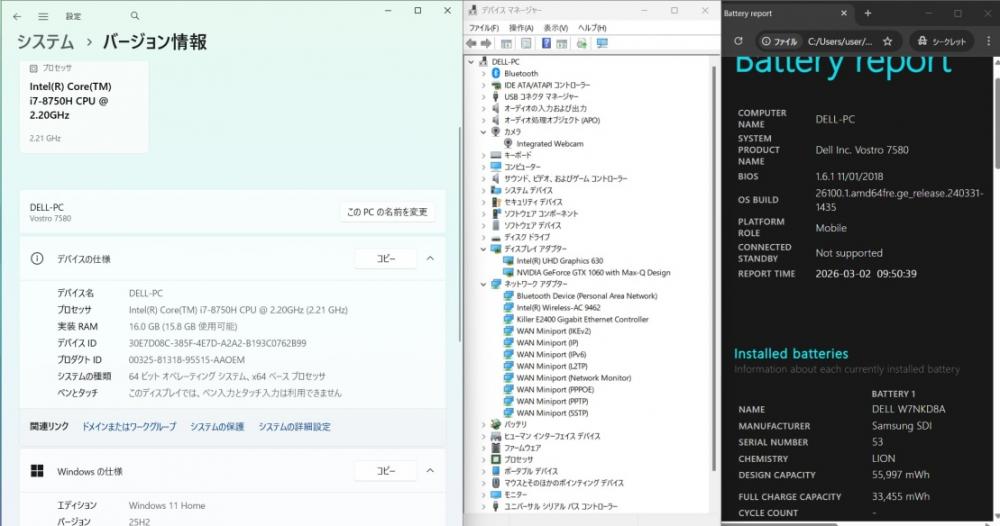This screenshot has width=1000, height=526.
Task: Open the ヘルプ(H) menu in Device Manager
Action: tap(592, 28)
